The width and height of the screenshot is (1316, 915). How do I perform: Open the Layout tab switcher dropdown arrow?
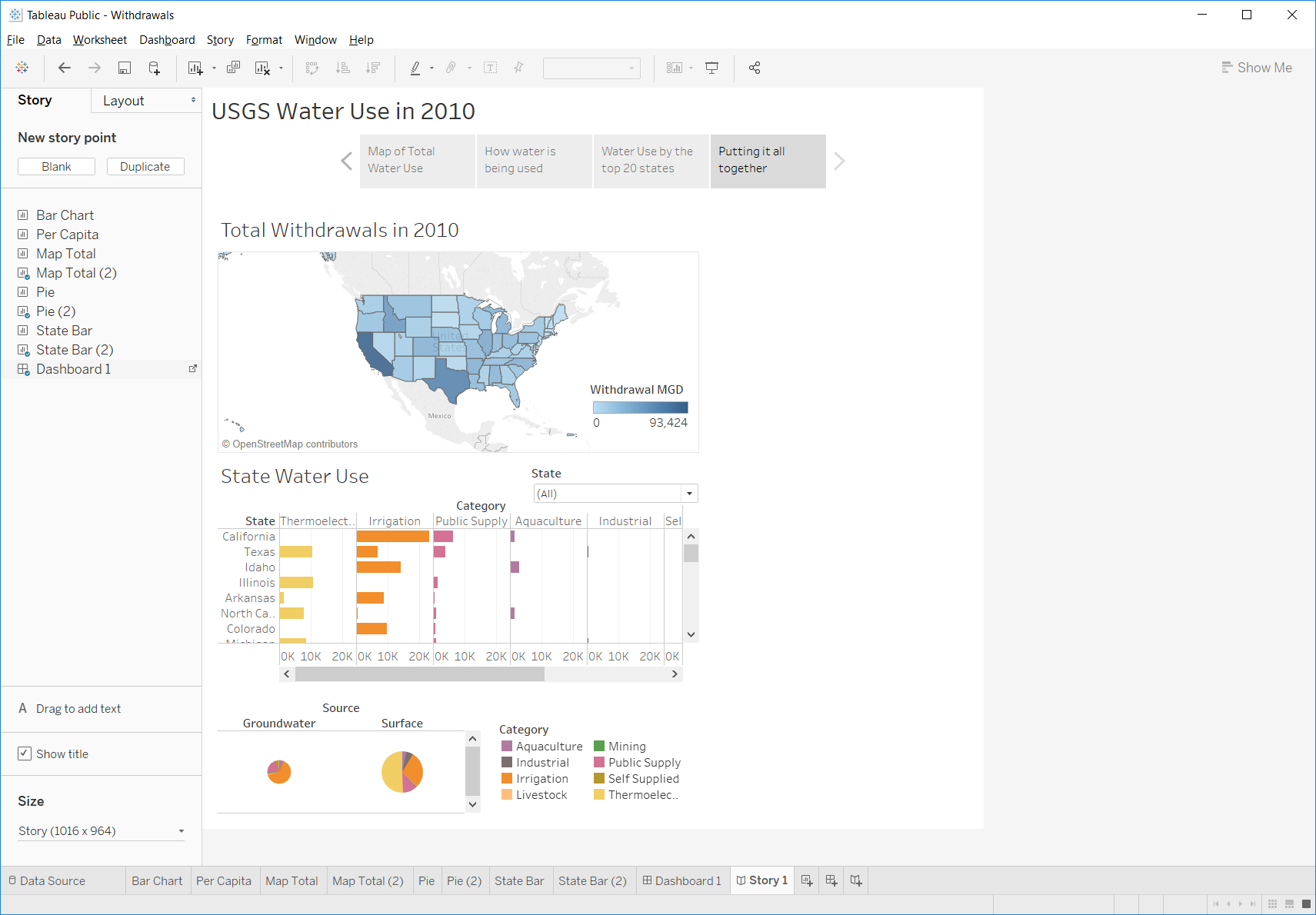tap(193, 100)
